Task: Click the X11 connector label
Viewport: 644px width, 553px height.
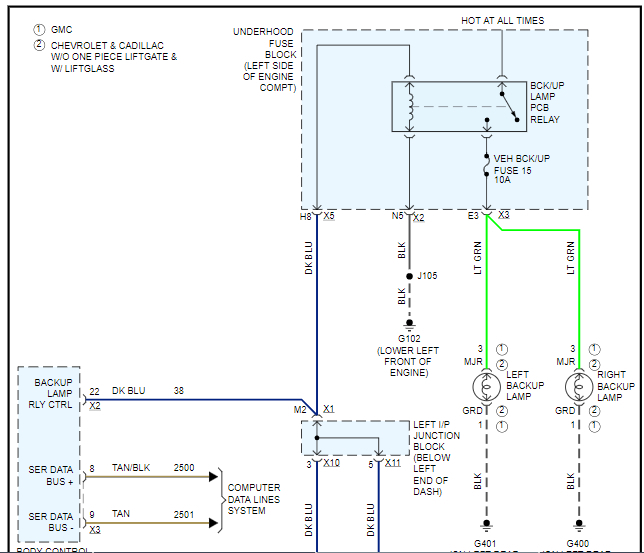Action: [x=393, y=463]
